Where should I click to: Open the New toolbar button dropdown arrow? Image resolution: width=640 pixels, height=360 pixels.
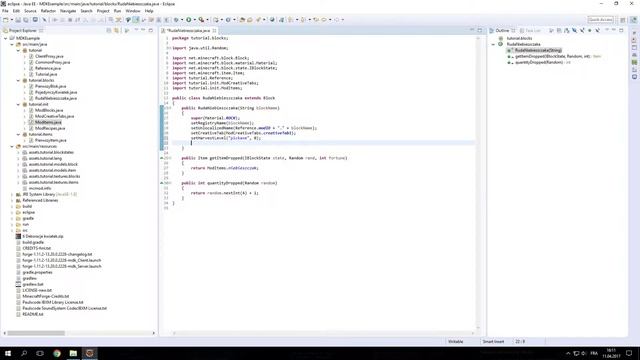coord(11,20)
